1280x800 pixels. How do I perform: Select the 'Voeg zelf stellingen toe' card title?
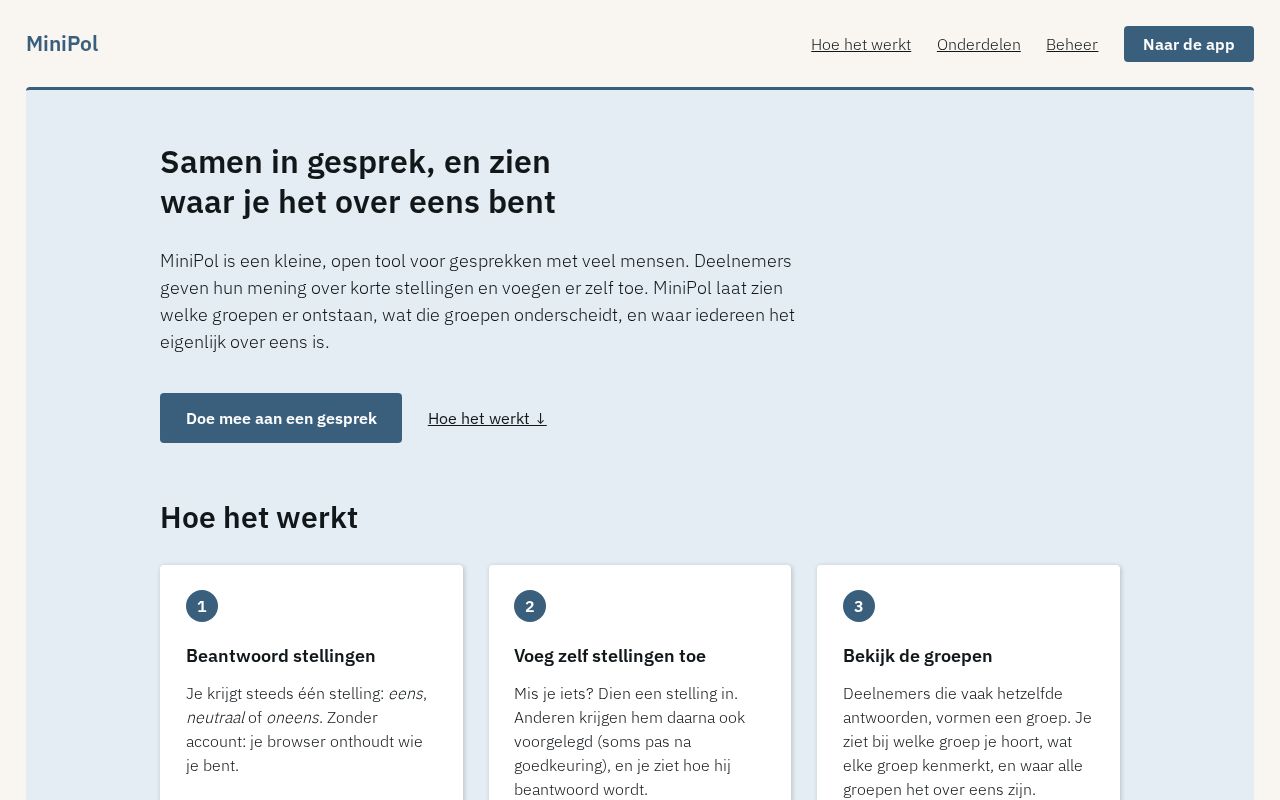[610, 656]
